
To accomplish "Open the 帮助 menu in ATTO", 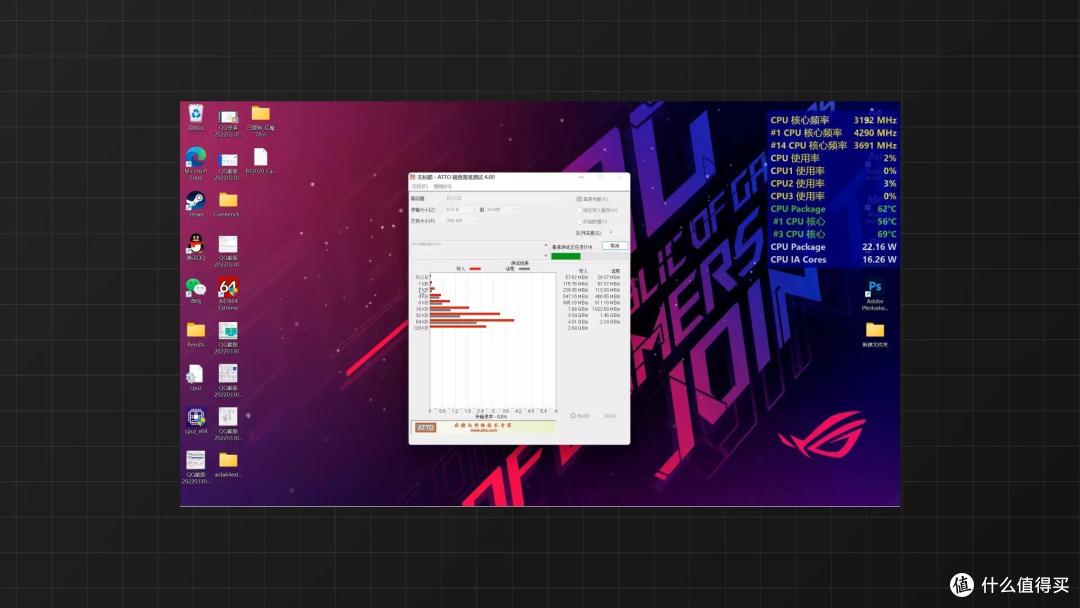I will pos(442,187).
